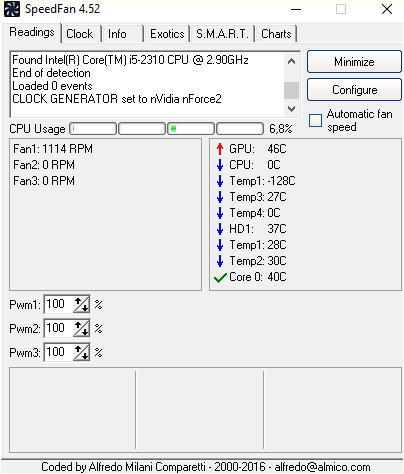
Task: Click the Core 0: 40C temperature text
Action: tap(258, 277)
